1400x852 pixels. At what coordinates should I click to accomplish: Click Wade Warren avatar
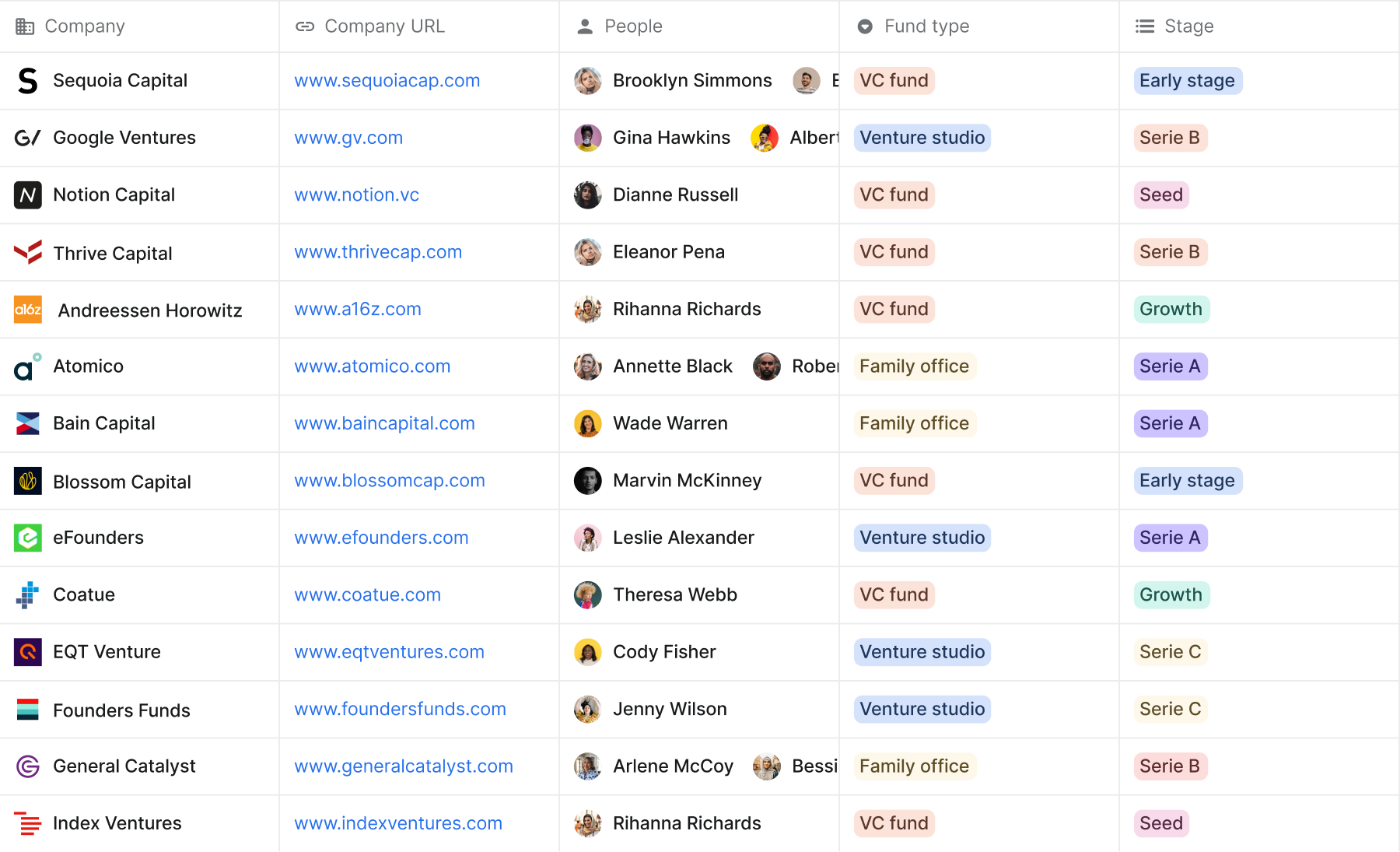(x=588, y=423)
